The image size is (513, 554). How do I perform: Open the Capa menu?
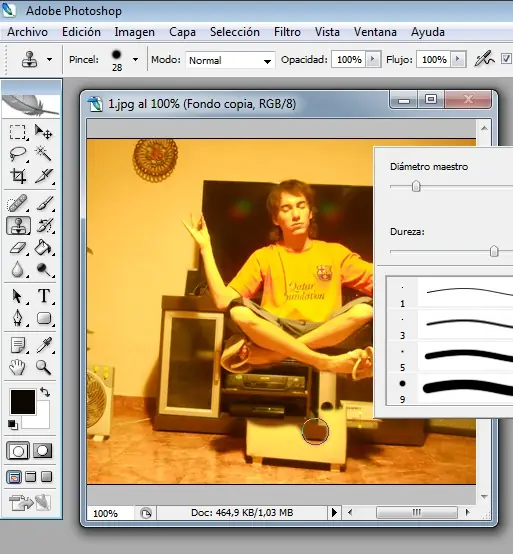coord(182,32)
